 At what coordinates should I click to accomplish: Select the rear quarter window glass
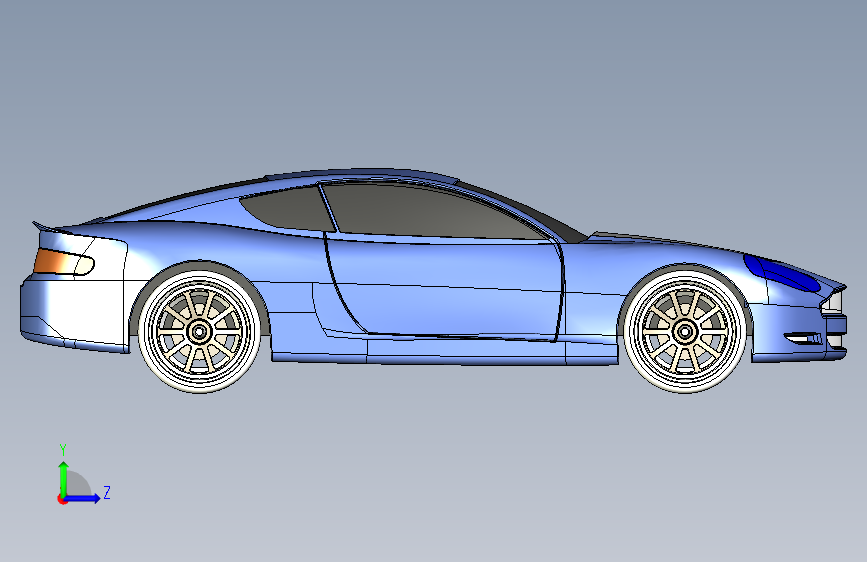[x=288, y=209]
